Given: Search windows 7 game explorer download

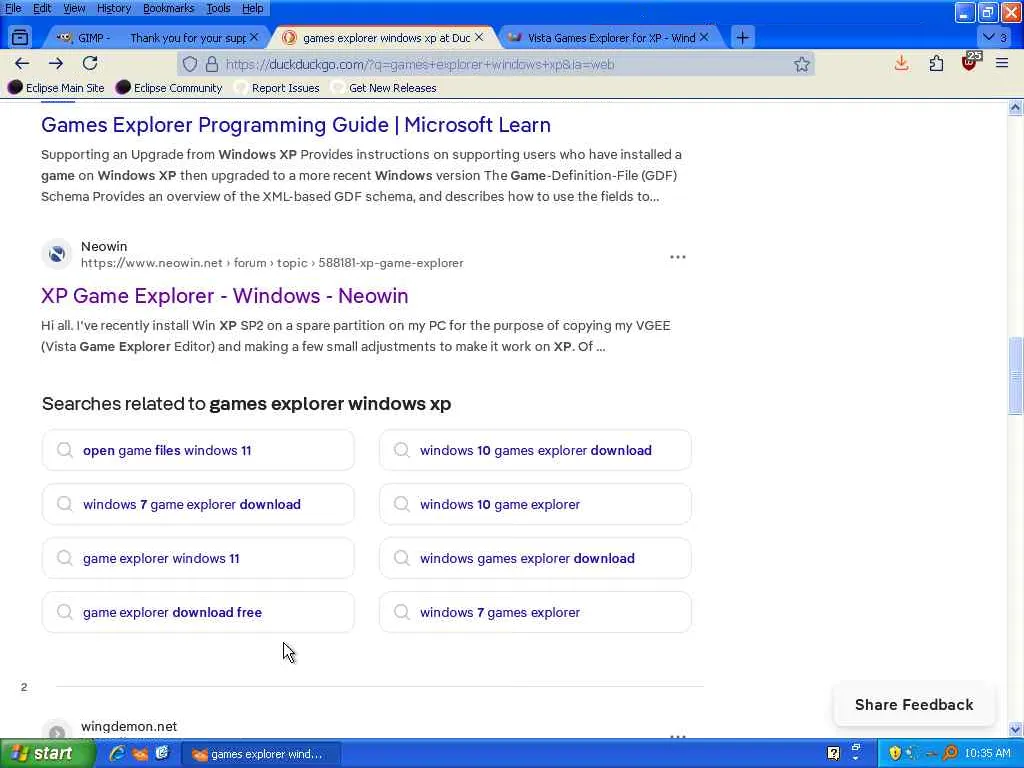Looking at the screenshot, I should click(198, 504).
